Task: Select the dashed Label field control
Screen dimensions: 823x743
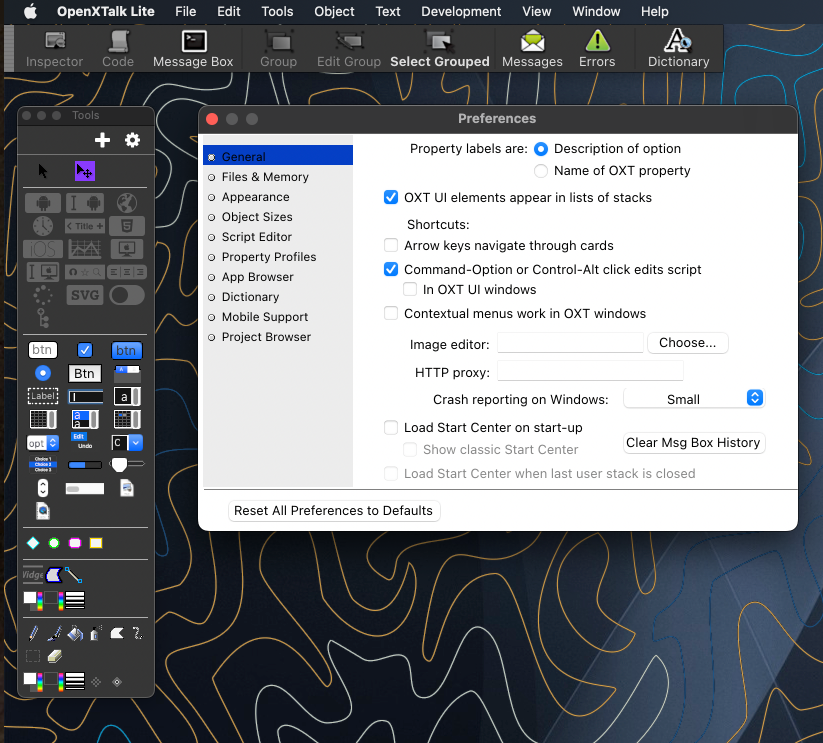Action: point(43,396)
